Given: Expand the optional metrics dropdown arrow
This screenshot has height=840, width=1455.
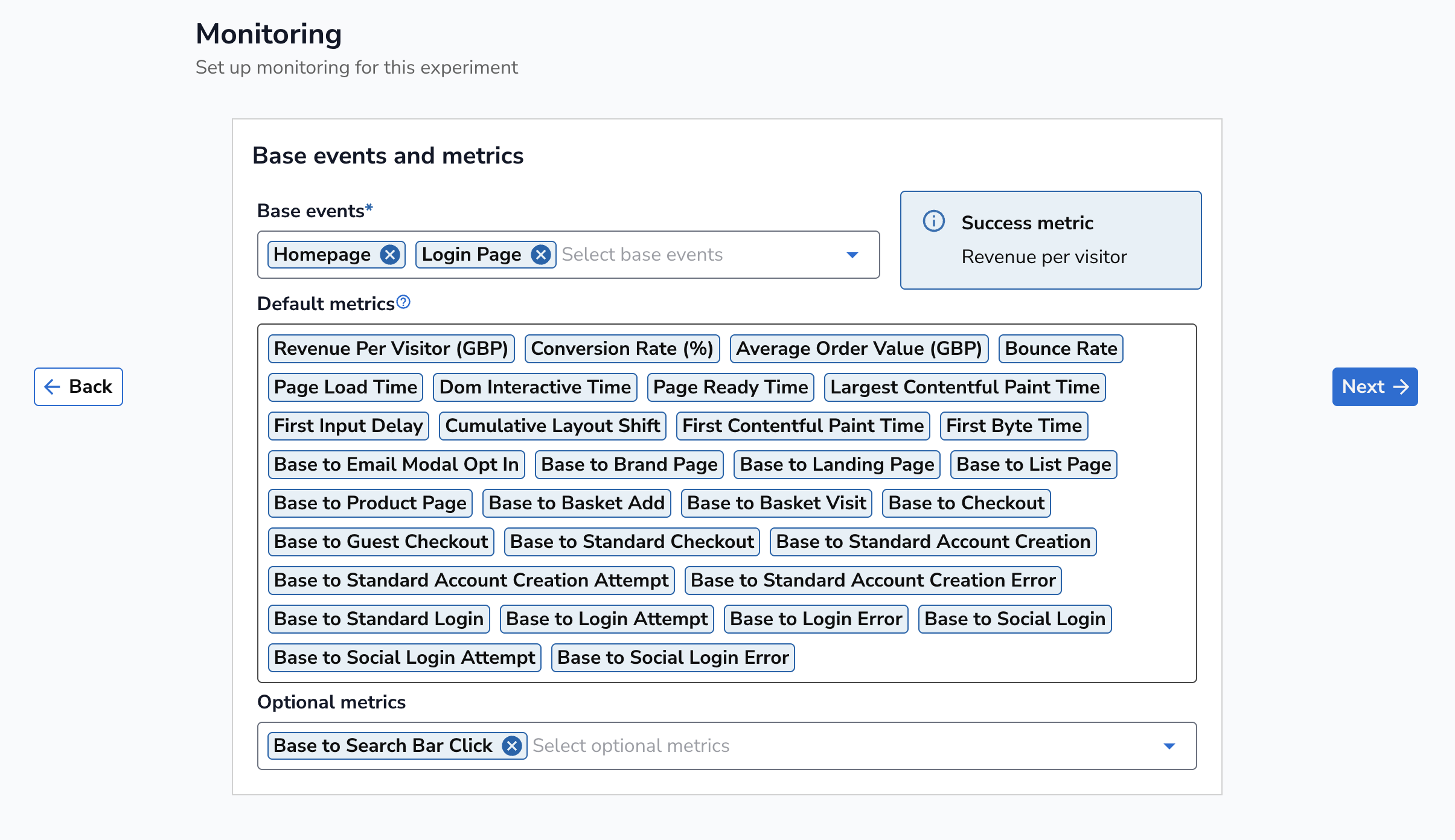Looking at the screenshot, I should pos(1169,746).
